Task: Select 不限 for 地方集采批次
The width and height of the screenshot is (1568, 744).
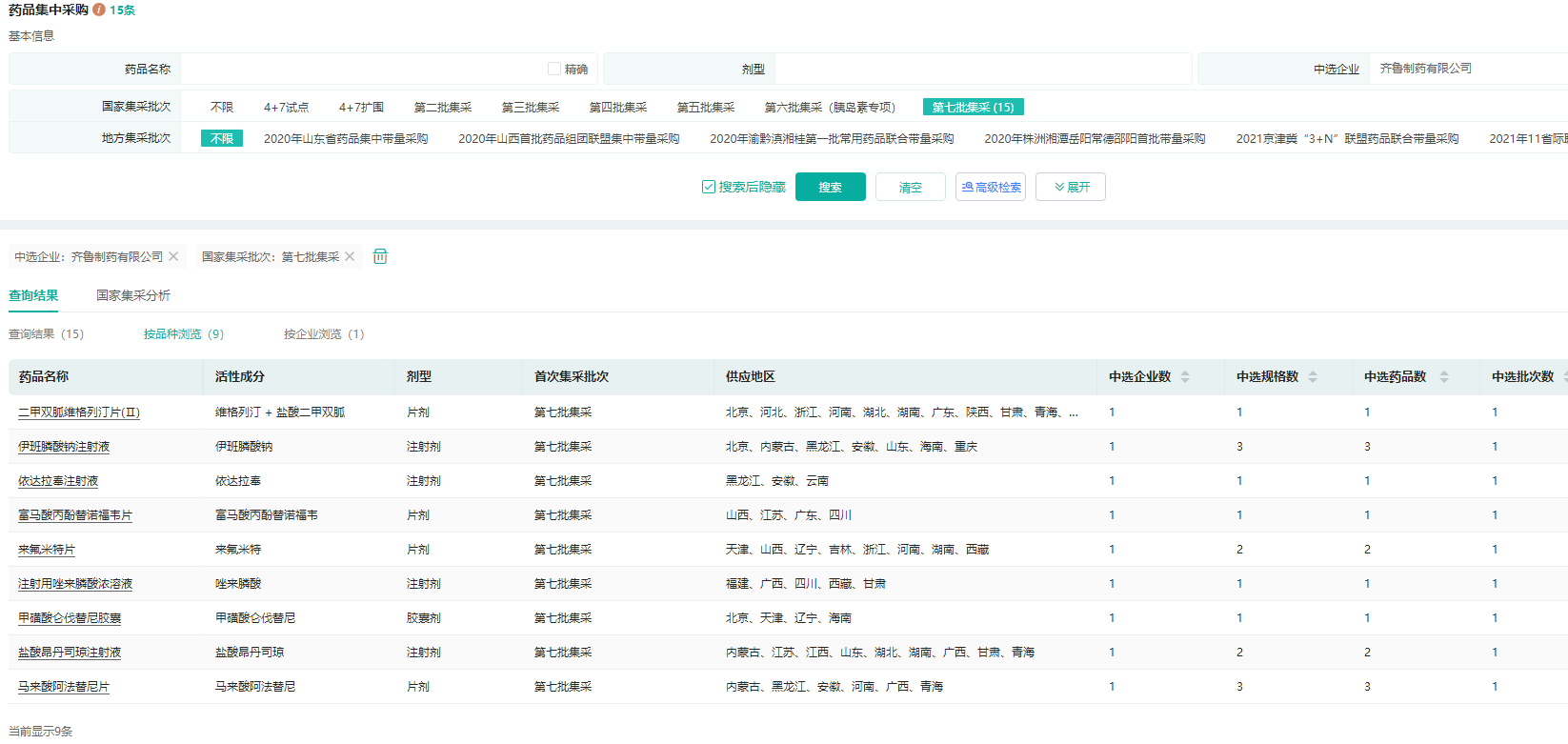Action: tap(222, 138)
